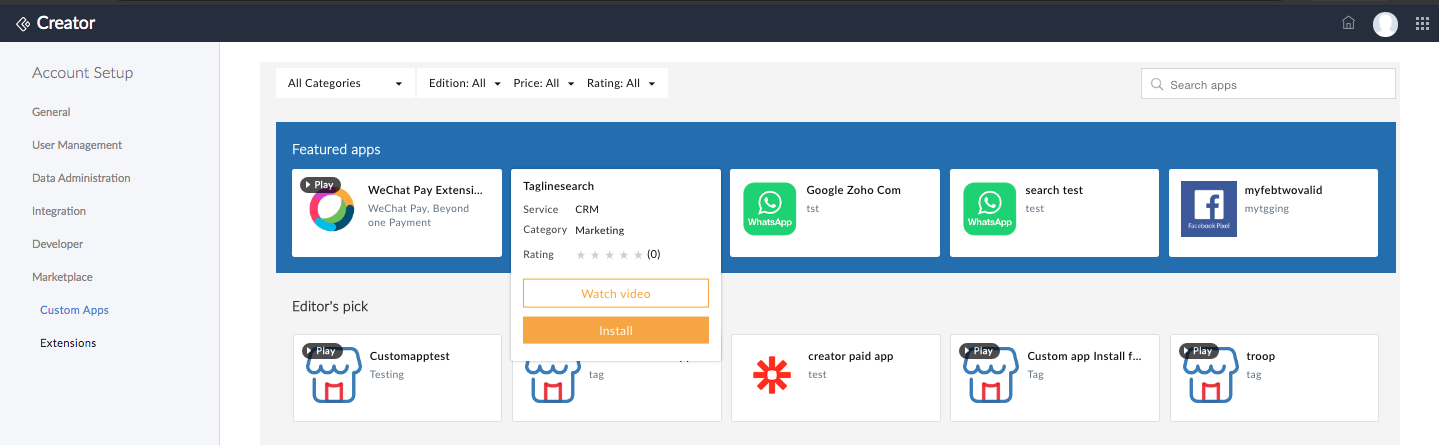Screen dimensions: 1439x445
Task: Click search test WhatsApp icon
Action: coord(989,210)
